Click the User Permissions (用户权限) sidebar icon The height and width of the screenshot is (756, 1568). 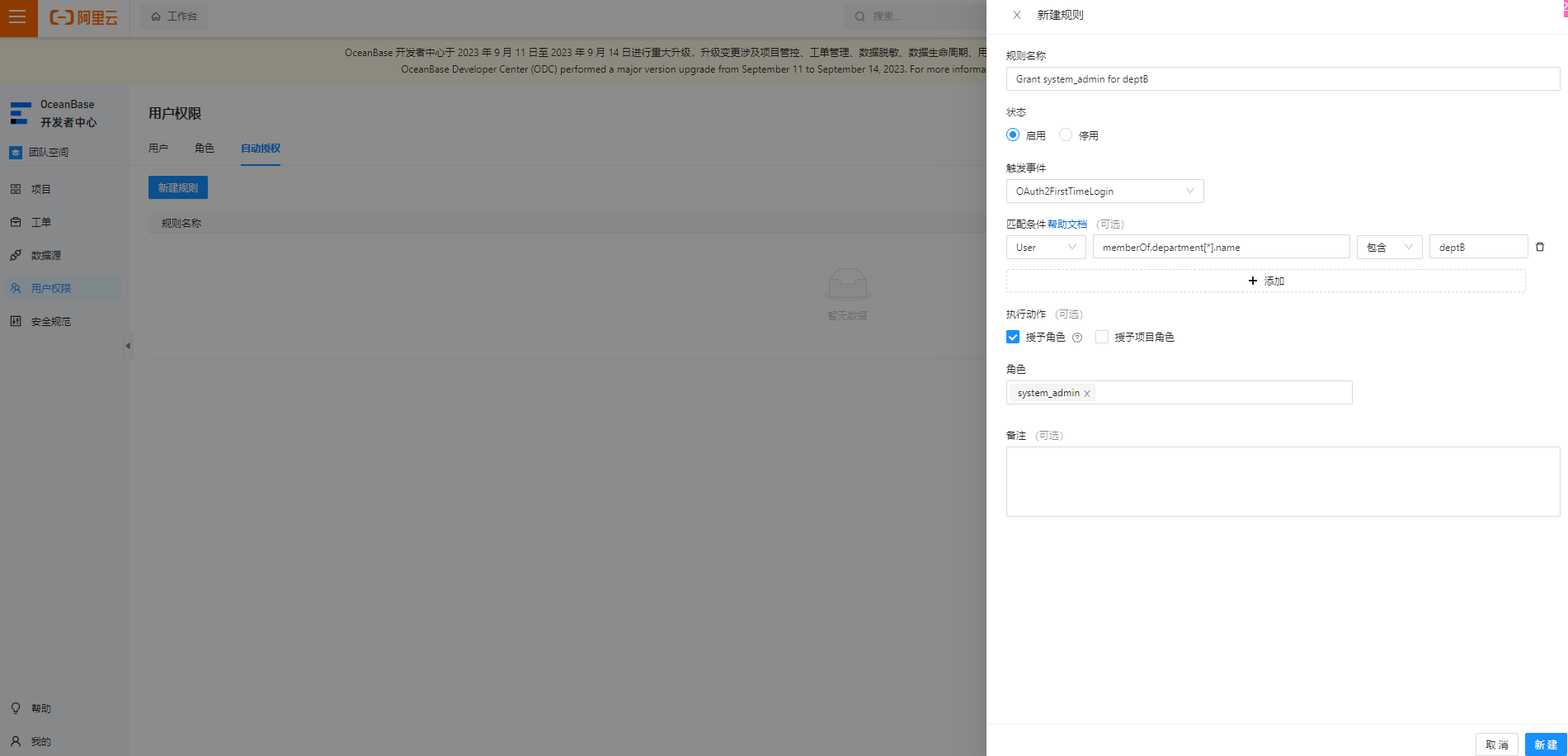pyautogui.click(x=16, y=288)
